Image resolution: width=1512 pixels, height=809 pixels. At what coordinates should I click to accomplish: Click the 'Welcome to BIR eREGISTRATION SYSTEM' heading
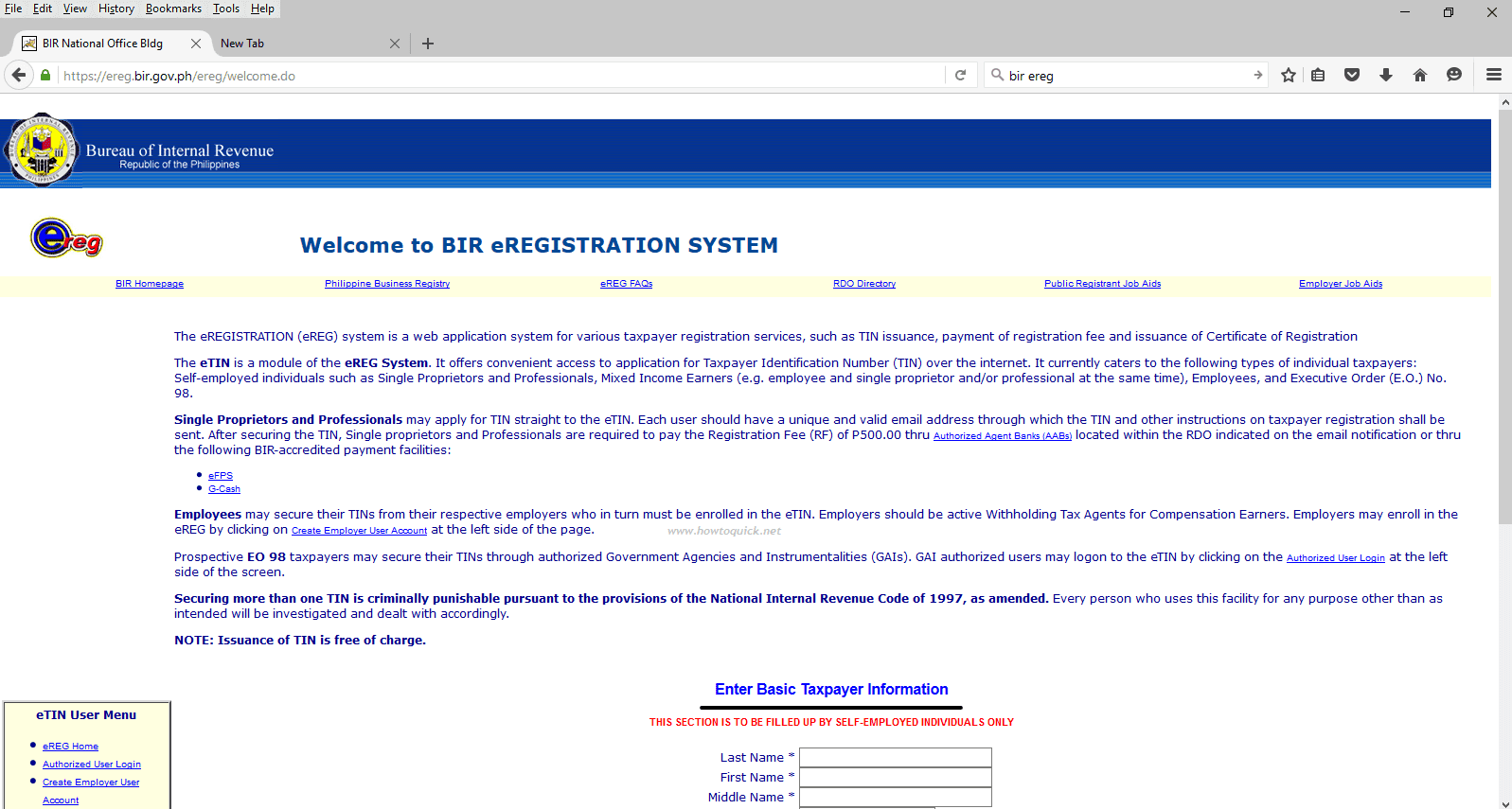[x=539, y=245]
